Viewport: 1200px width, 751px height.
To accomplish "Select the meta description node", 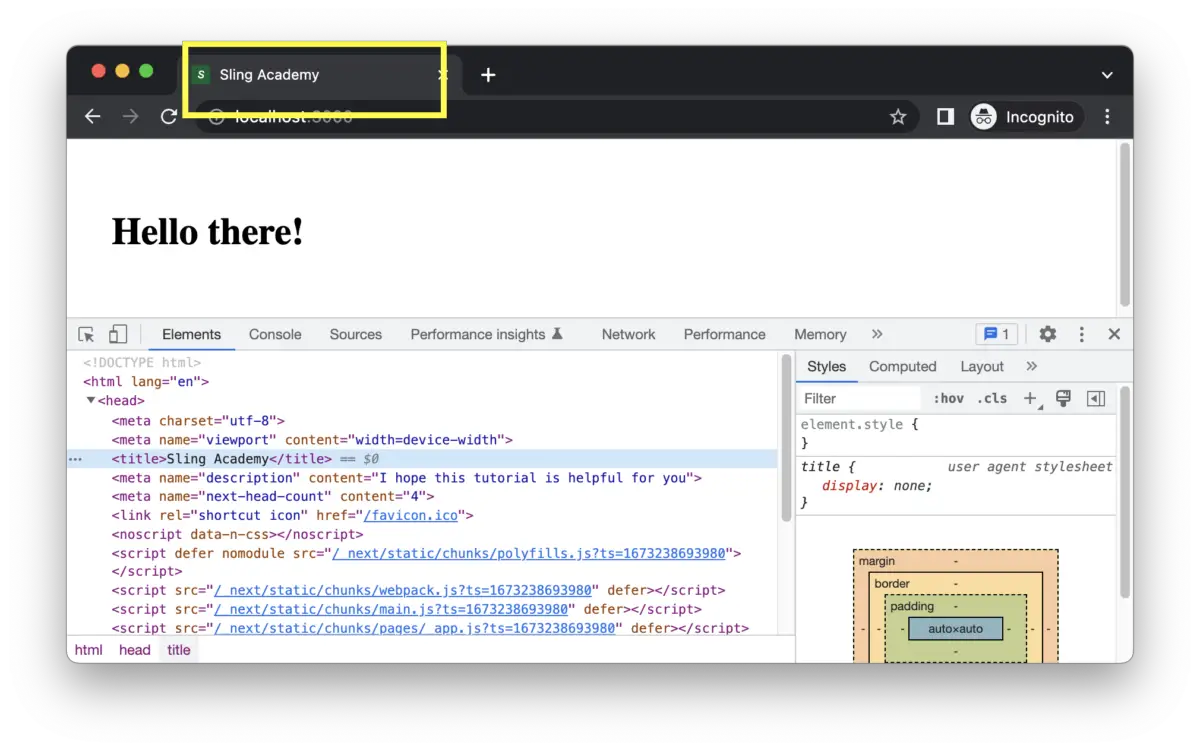I will 406,478.
